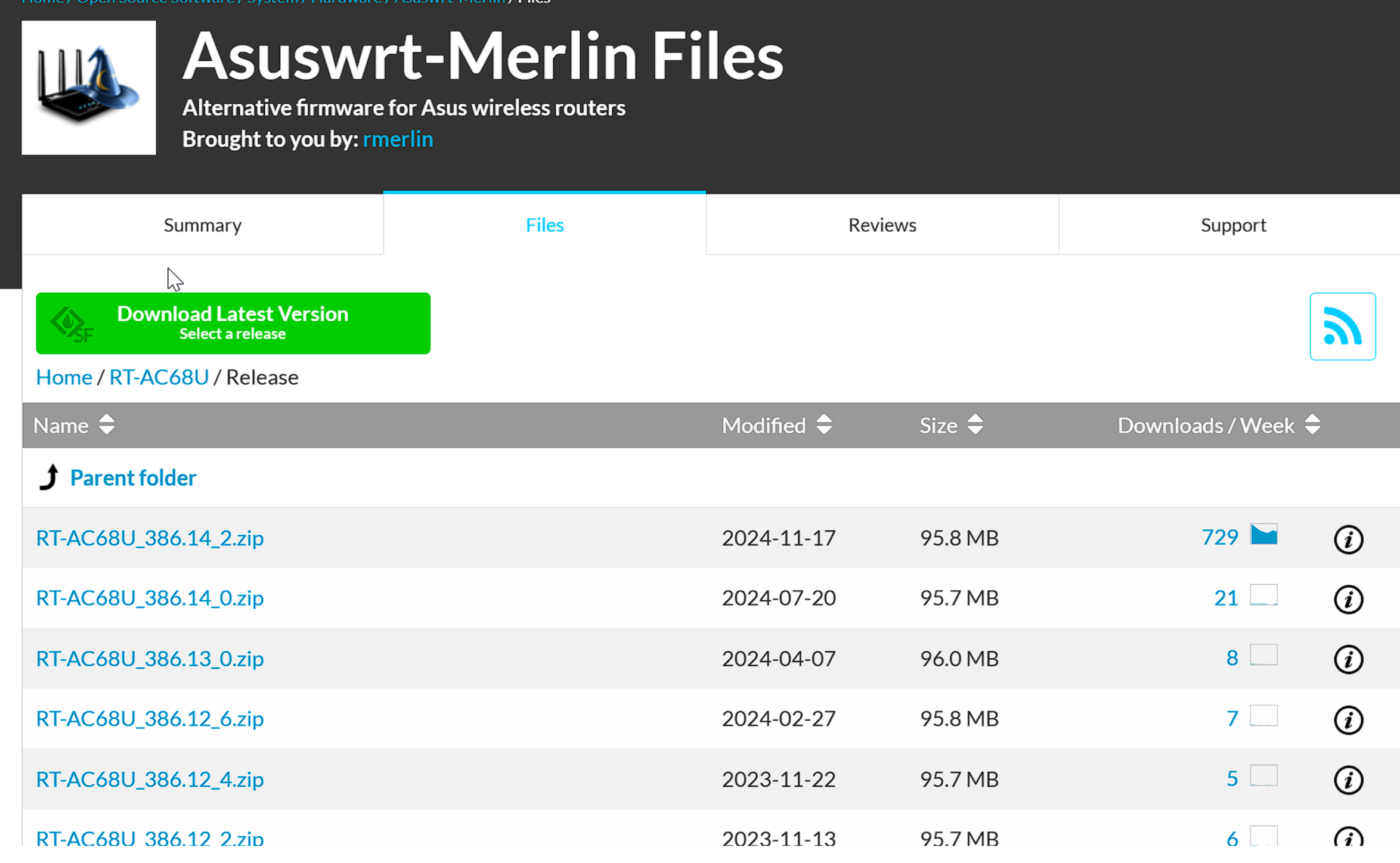Click the Download Latest Version button

233,323
